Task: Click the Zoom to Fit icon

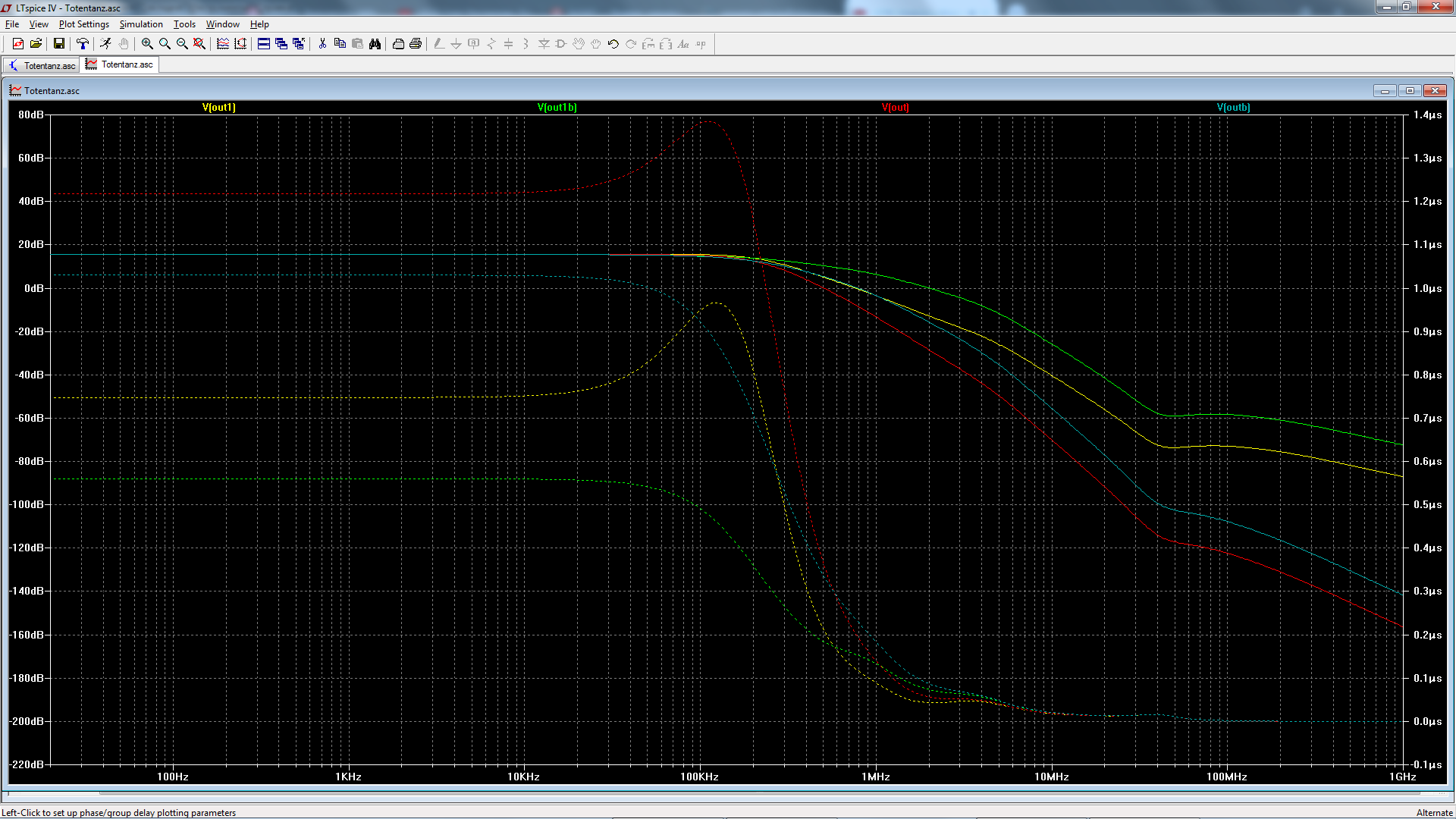Action: pos(199,44)
